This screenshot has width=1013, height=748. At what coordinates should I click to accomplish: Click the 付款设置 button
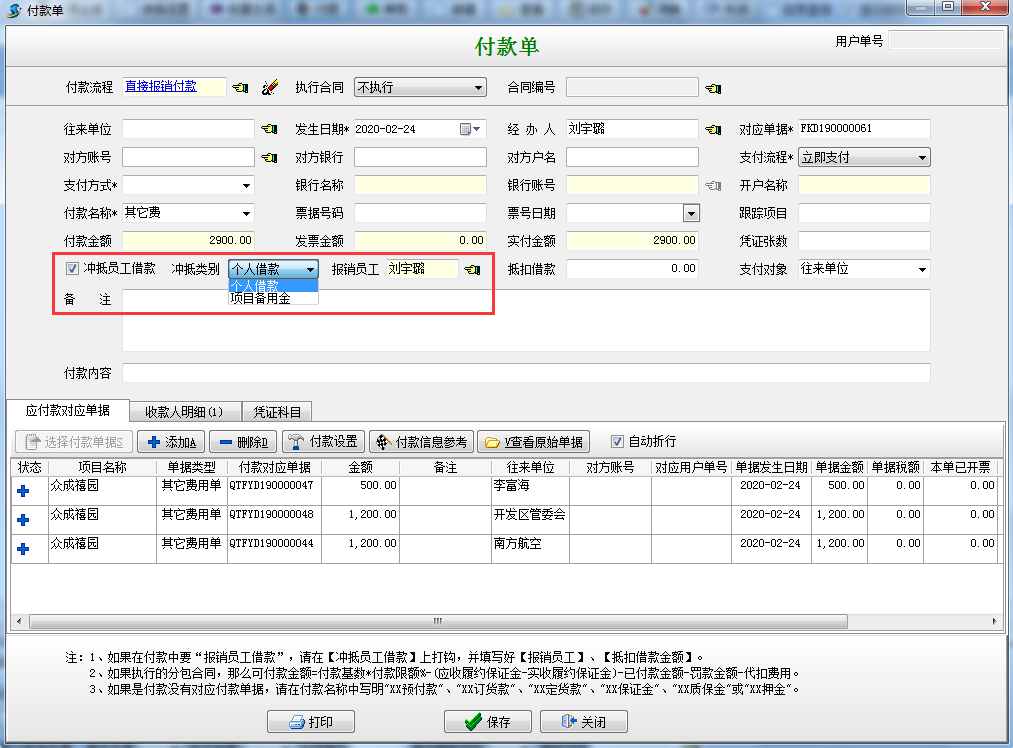[324, 442]
